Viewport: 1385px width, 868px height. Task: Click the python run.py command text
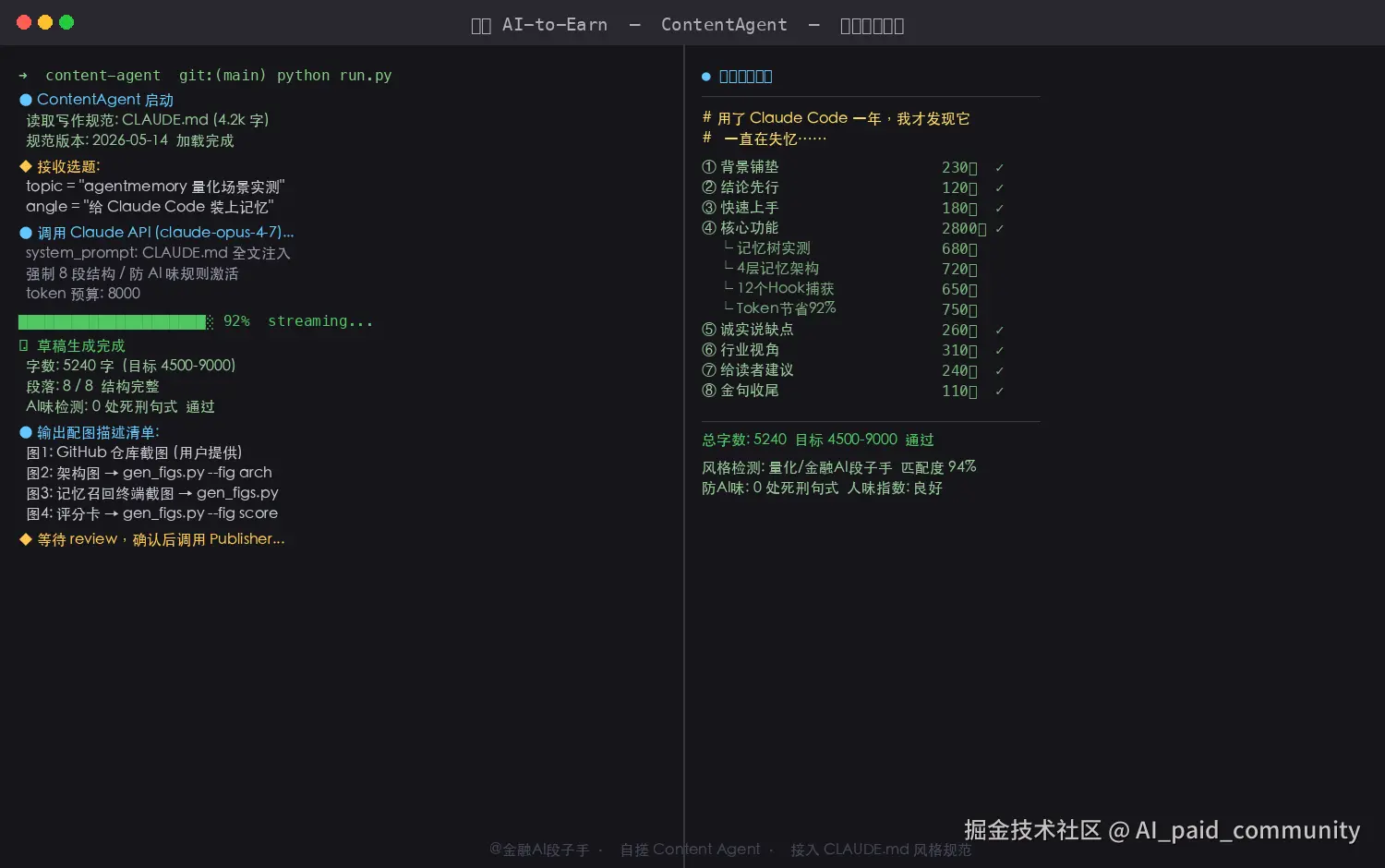click(334, 76)
